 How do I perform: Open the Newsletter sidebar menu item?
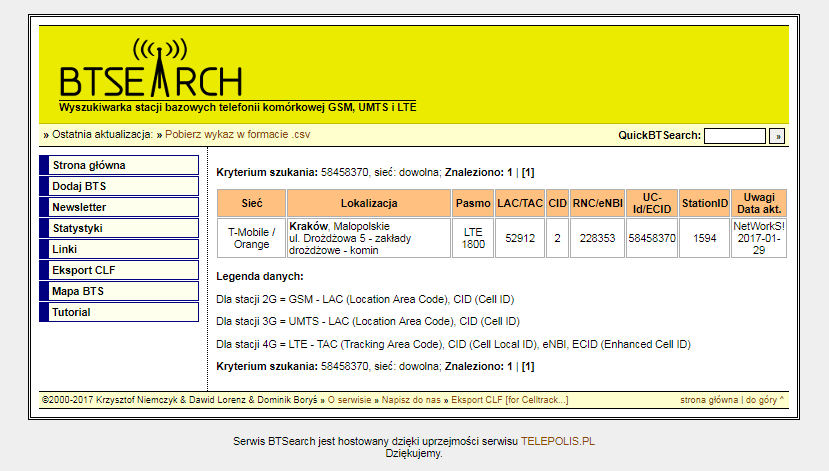pyautogui.click(x=119, y=207)
